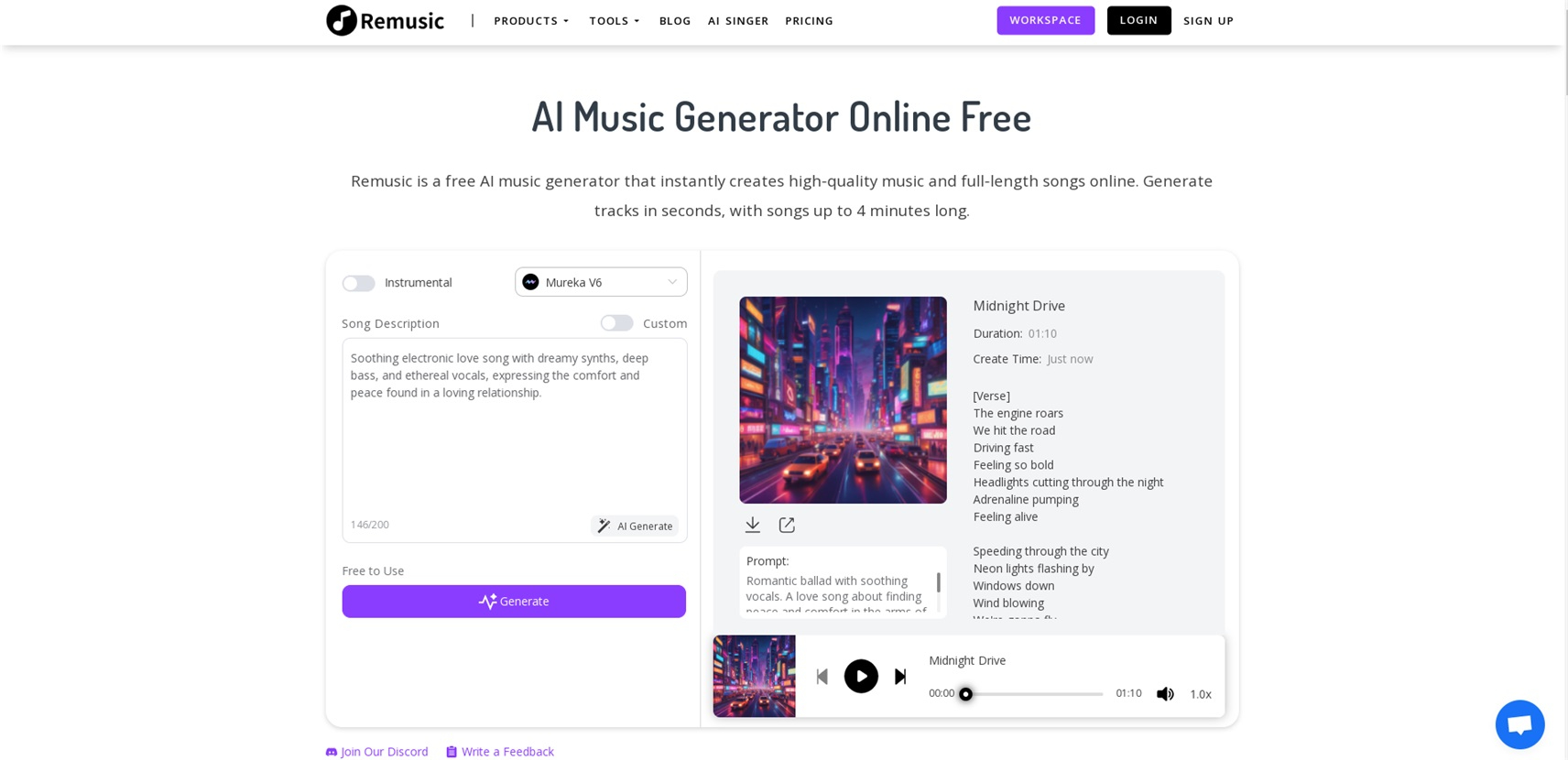This screenshot has width=1568, height=760.
Task: Click the share icon below the cover art
Action: point(787,525)
